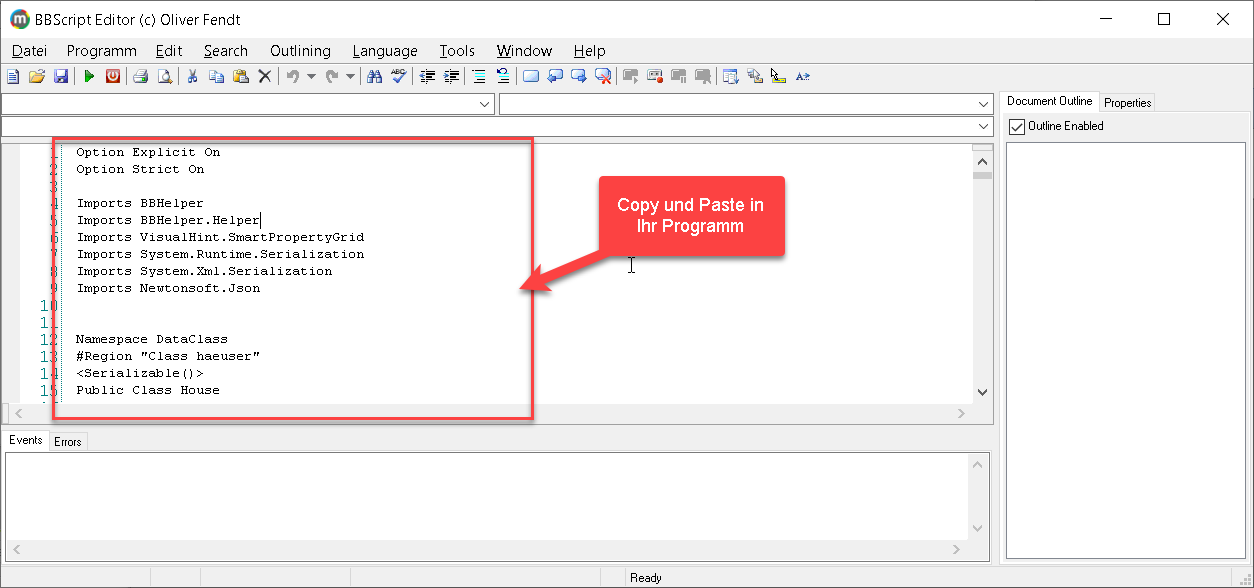Expand the right member selector combo box

pyautogui.click(x=983, y=104)
